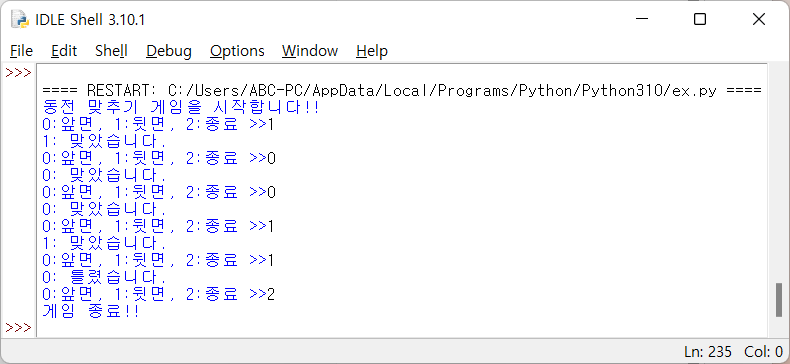Close the IDLE Shell window

(x=759, y=20)
